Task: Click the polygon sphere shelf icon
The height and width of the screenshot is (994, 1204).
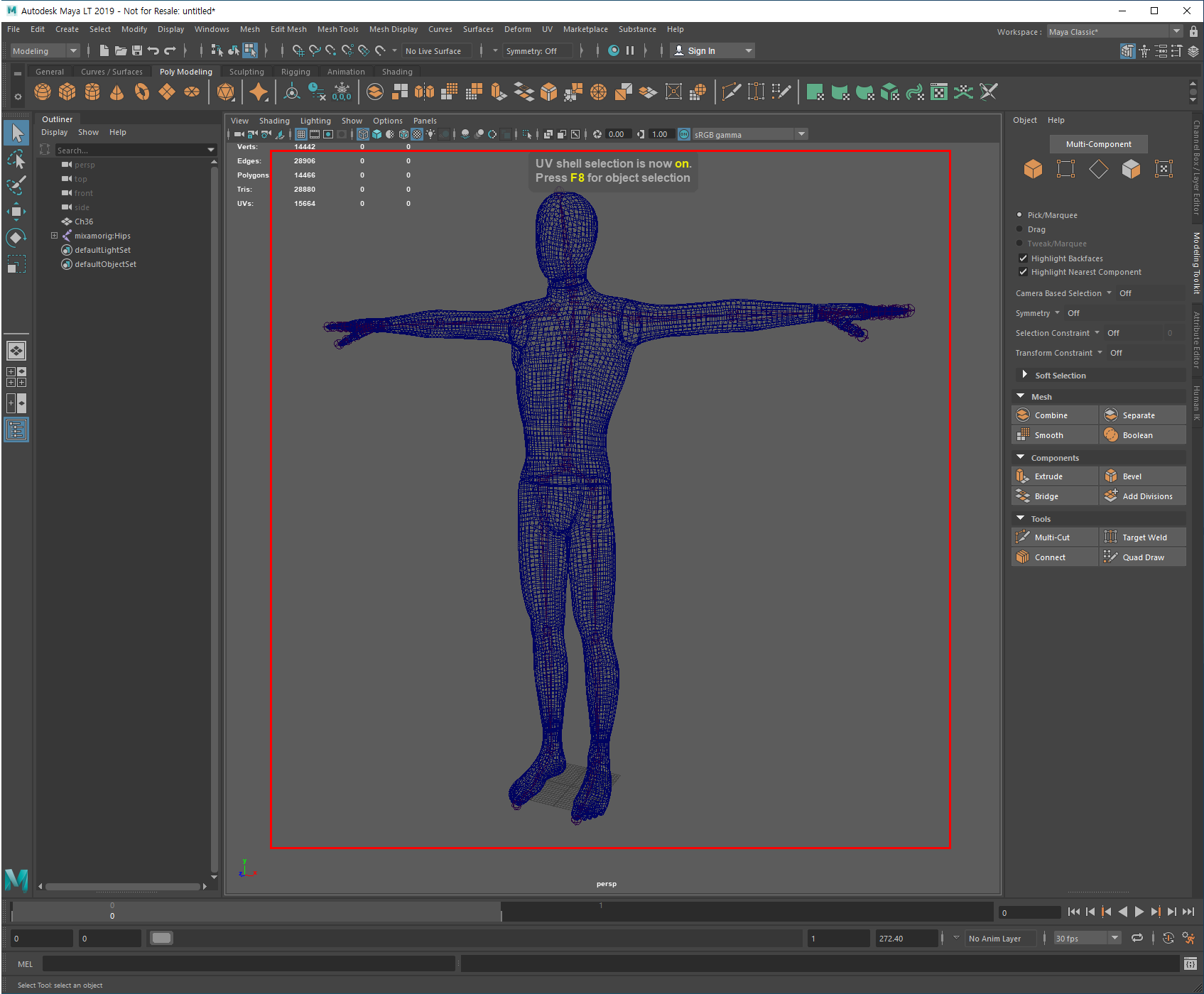Action: 43,92
